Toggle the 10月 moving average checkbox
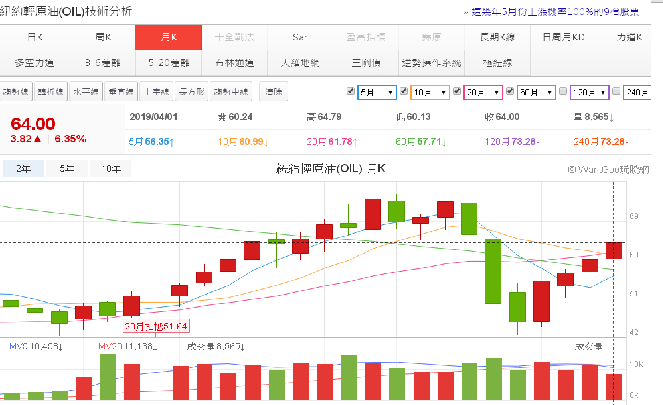The image size is (663, 405). coord(403,92)
